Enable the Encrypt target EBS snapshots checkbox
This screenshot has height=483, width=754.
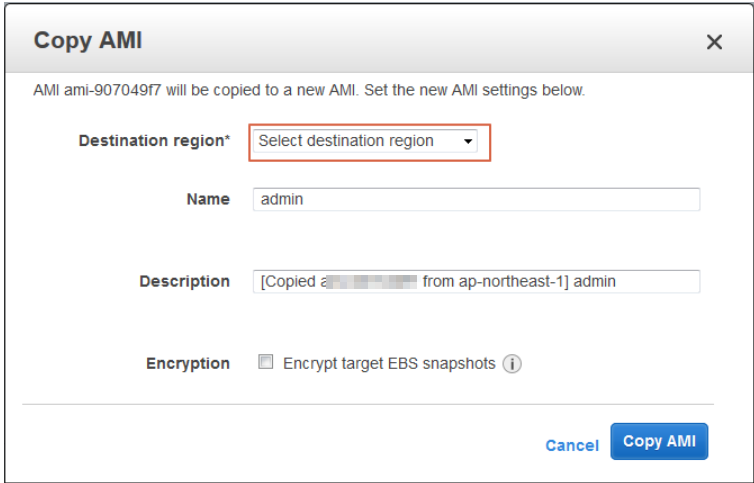click(265, 362)
